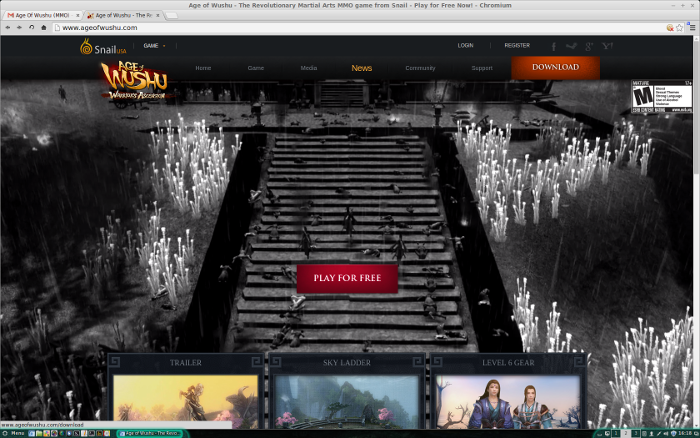View the ESRB Mature rating badge

[x=662, y=96]
